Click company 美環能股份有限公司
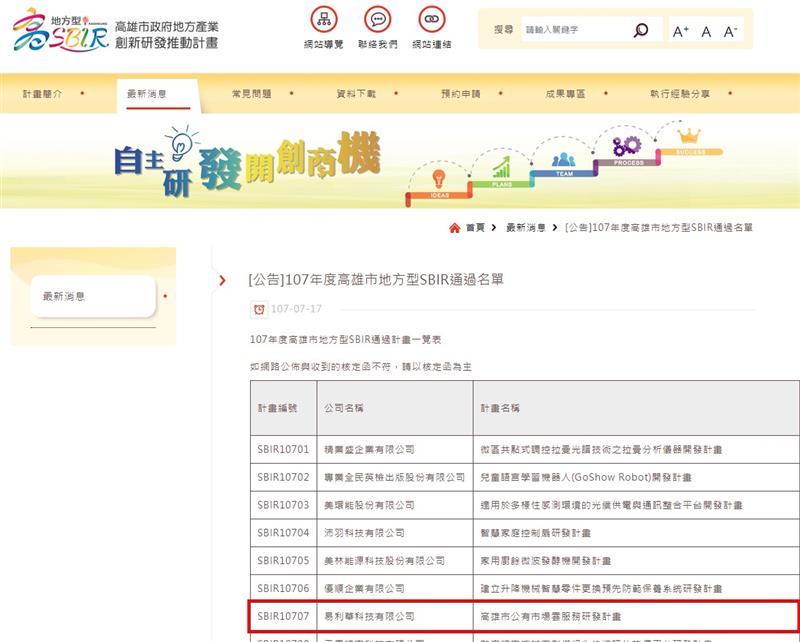Screen dimensions: 800x642 point(369,505)
